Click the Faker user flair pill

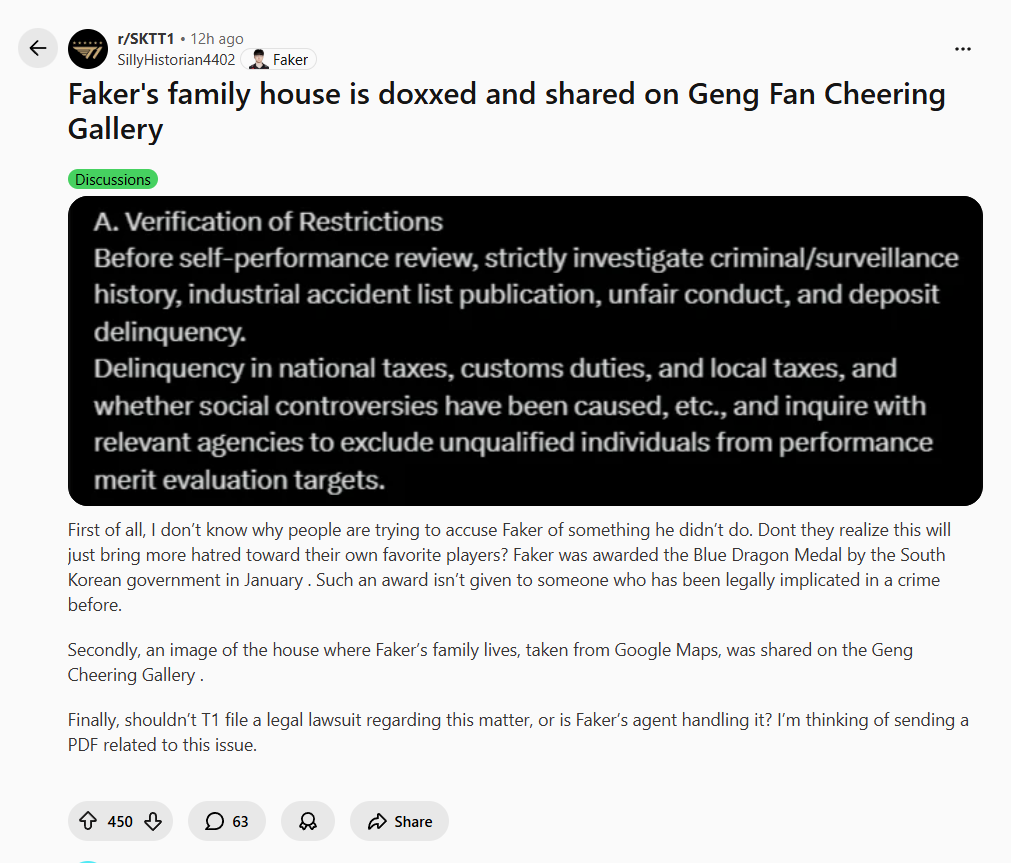coord(278,59)
